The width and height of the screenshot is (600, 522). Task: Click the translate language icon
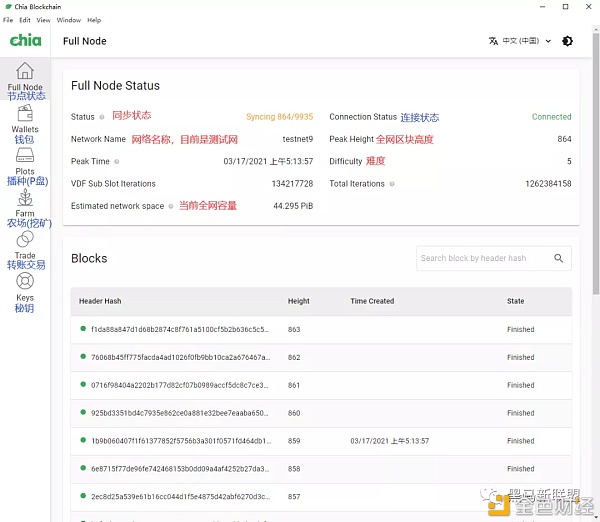(493, 41)
